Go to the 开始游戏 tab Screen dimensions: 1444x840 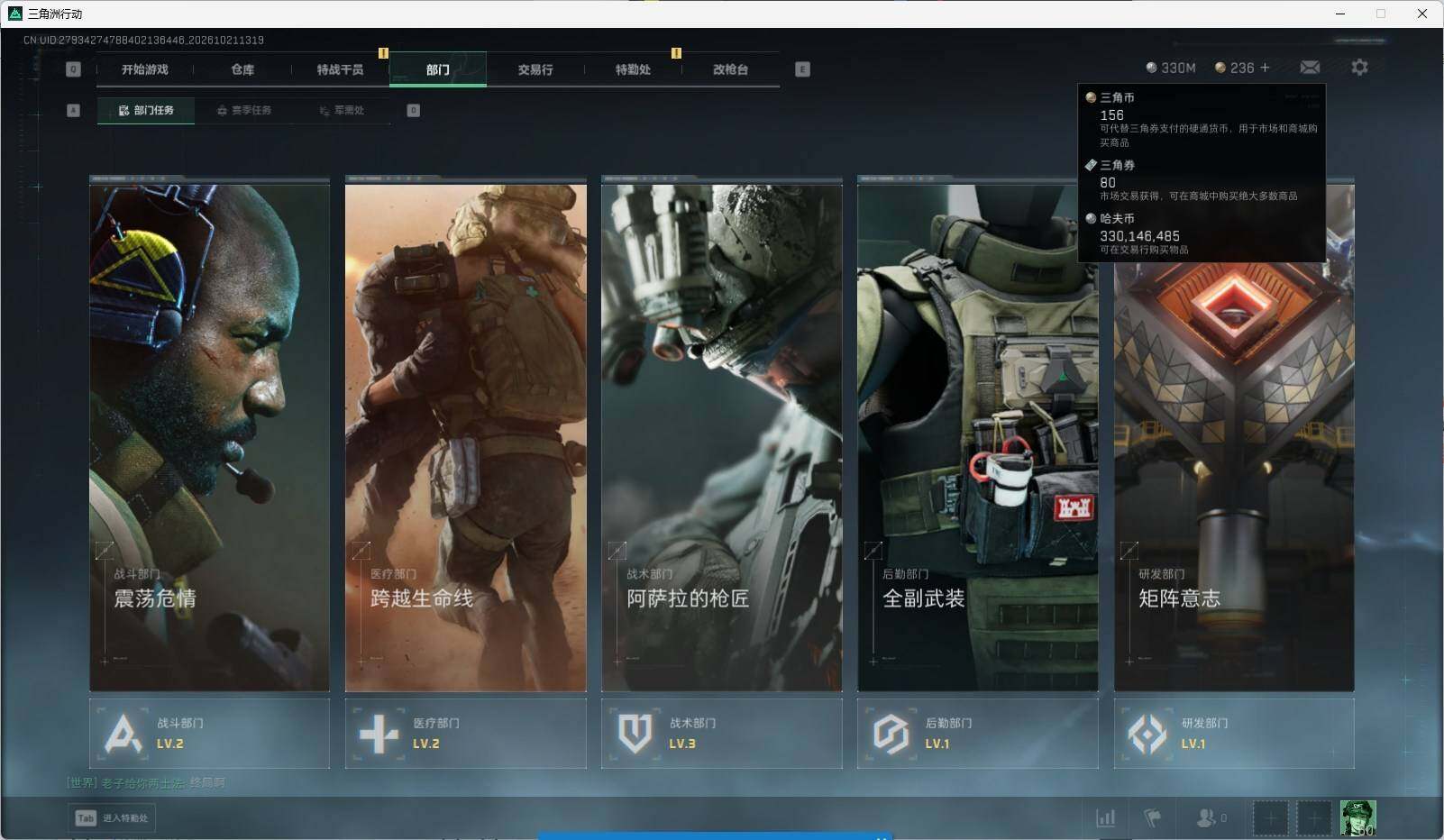[x=145, y=69]
